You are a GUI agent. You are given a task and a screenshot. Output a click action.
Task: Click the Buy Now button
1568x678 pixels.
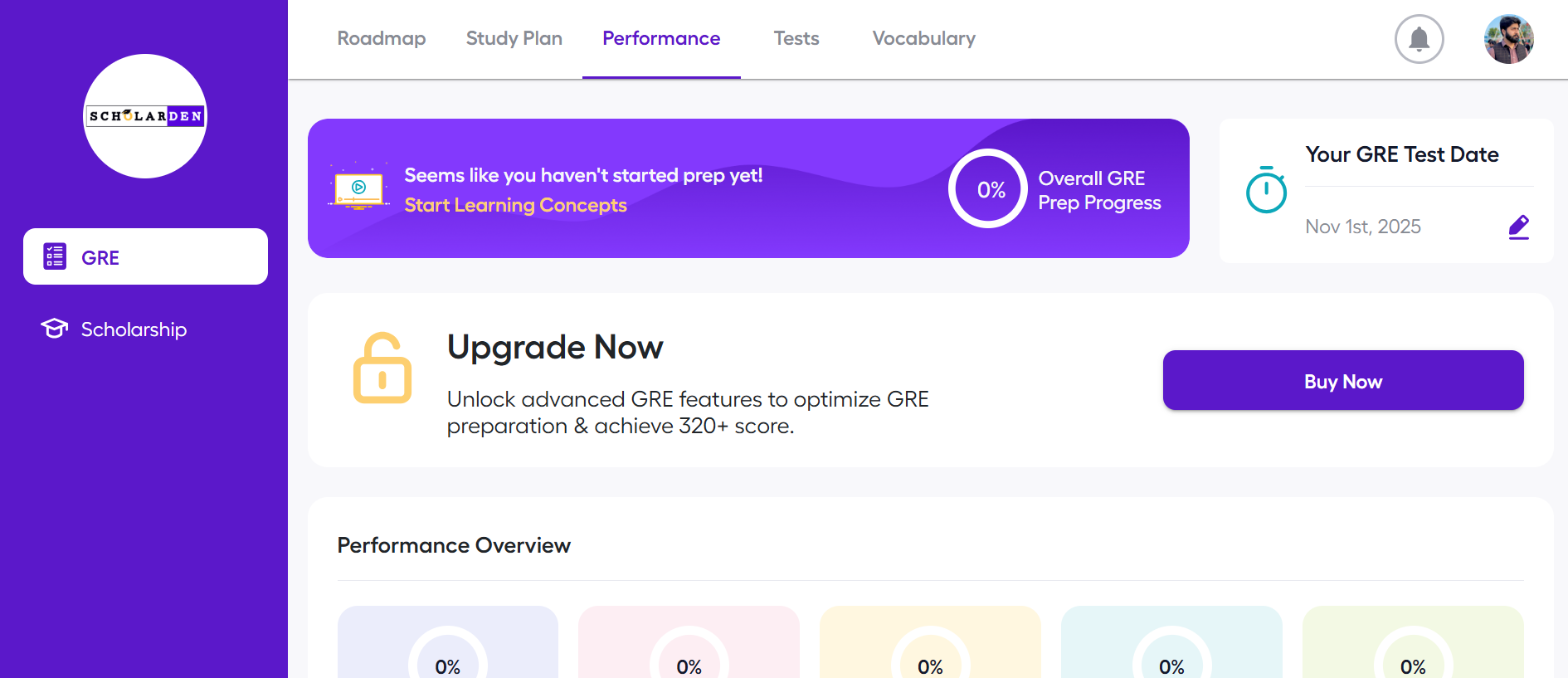pyautogui.click(x=1342, y=380)
